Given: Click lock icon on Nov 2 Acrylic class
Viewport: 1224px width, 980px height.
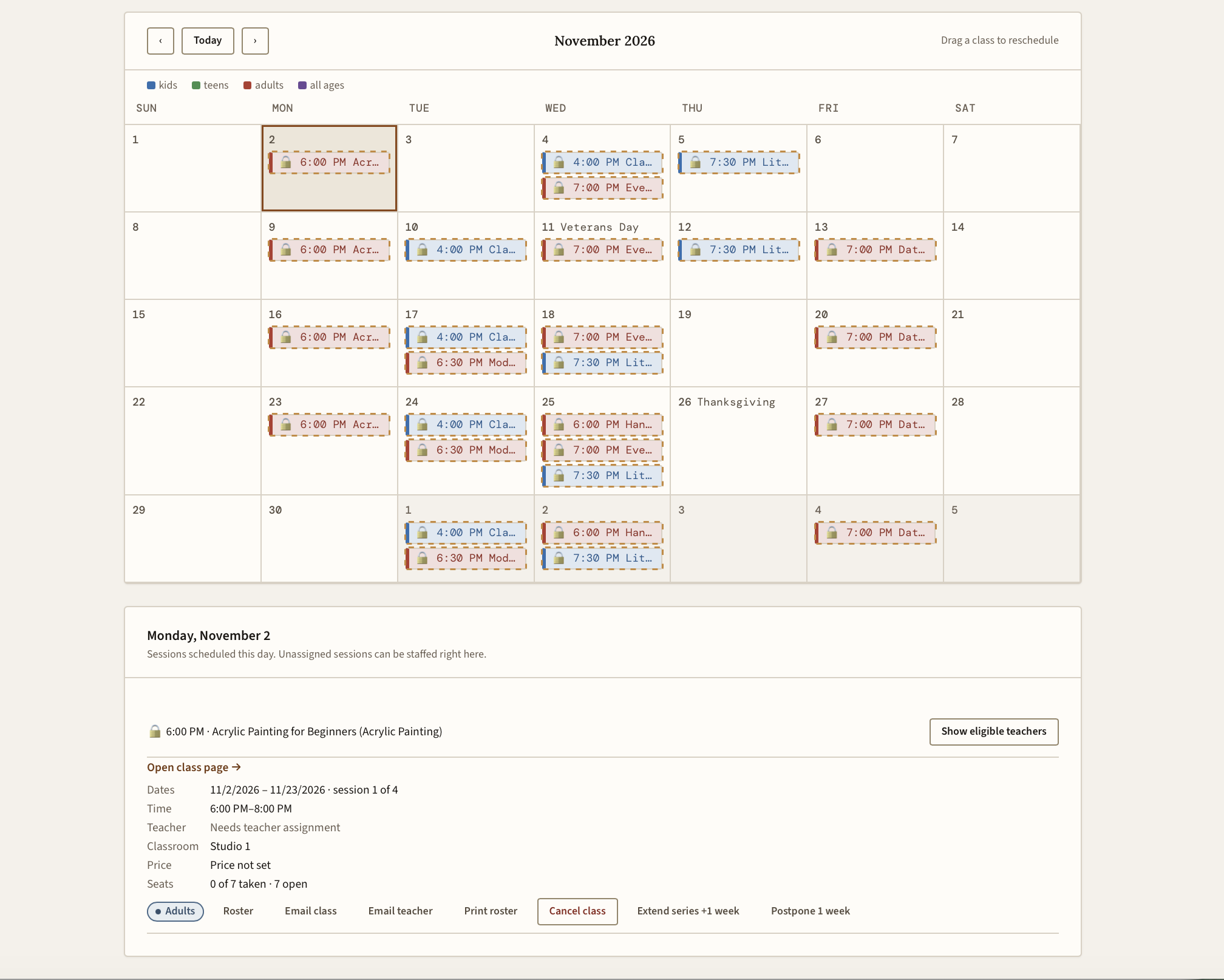Looking at the screenshot, I should click(x=286, y=162).
